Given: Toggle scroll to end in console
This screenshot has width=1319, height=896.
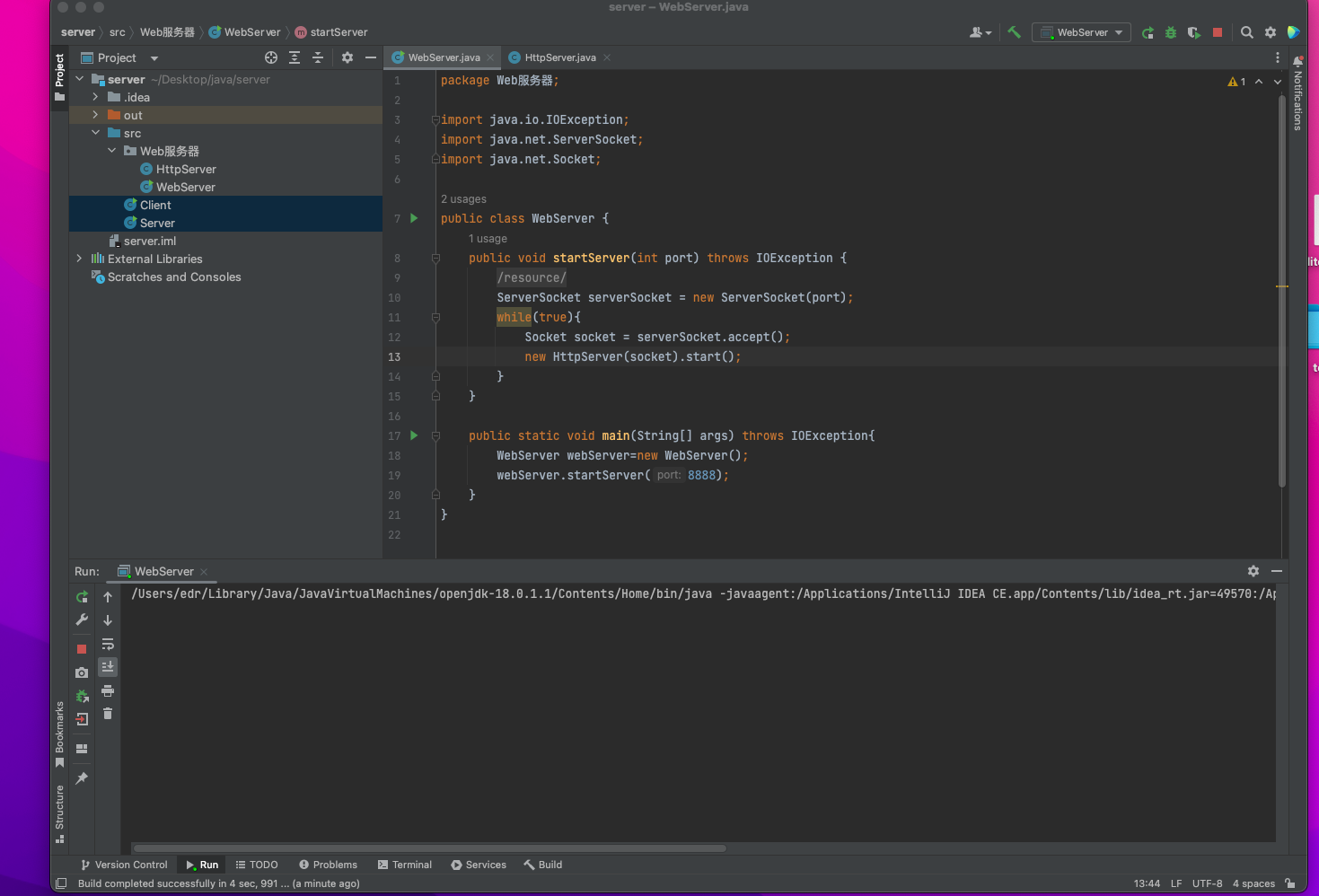Looking at the screenshot, I should pyautogui.click(x=108, y=667).
